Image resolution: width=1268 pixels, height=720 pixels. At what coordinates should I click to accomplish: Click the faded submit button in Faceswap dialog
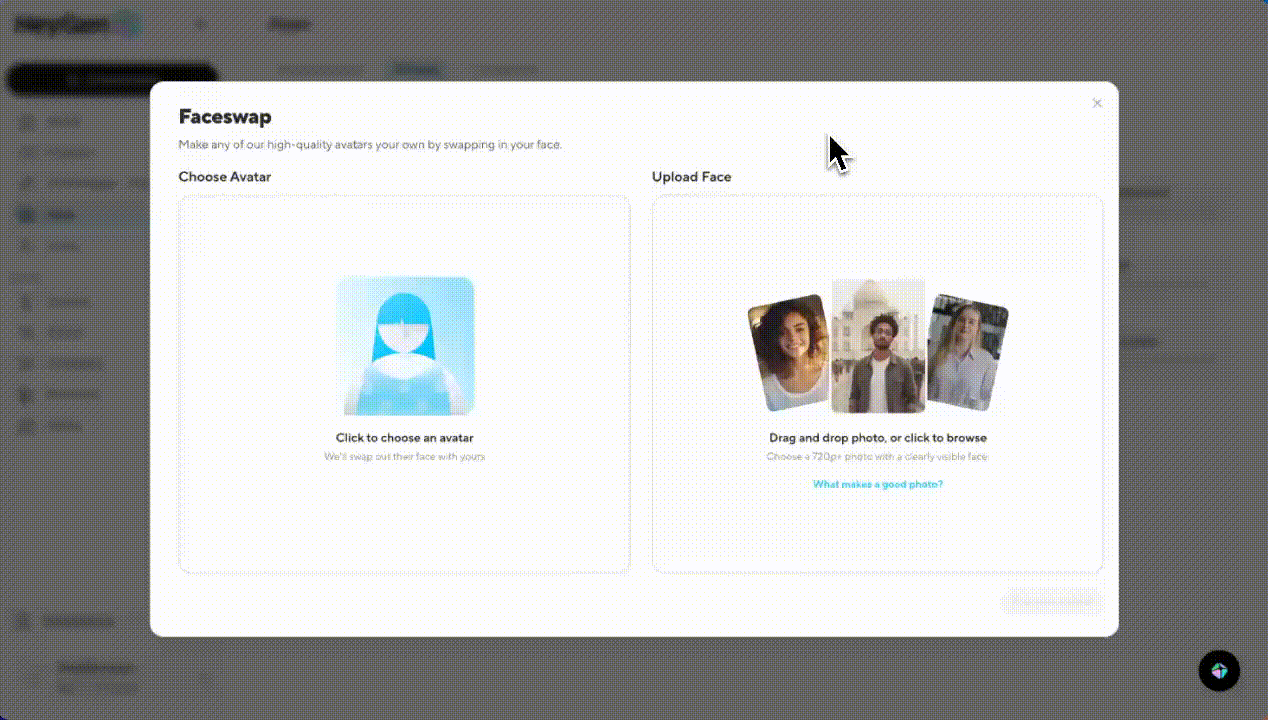pyautogui.click(x=1051, y=601)
